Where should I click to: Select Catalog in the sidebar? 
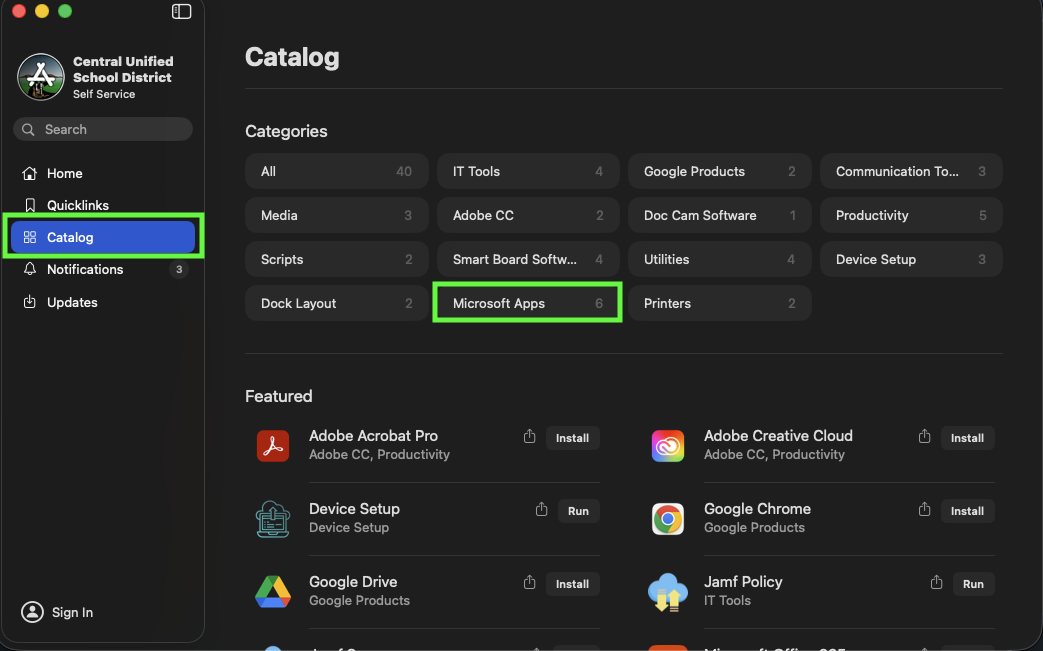pos(103,237)
